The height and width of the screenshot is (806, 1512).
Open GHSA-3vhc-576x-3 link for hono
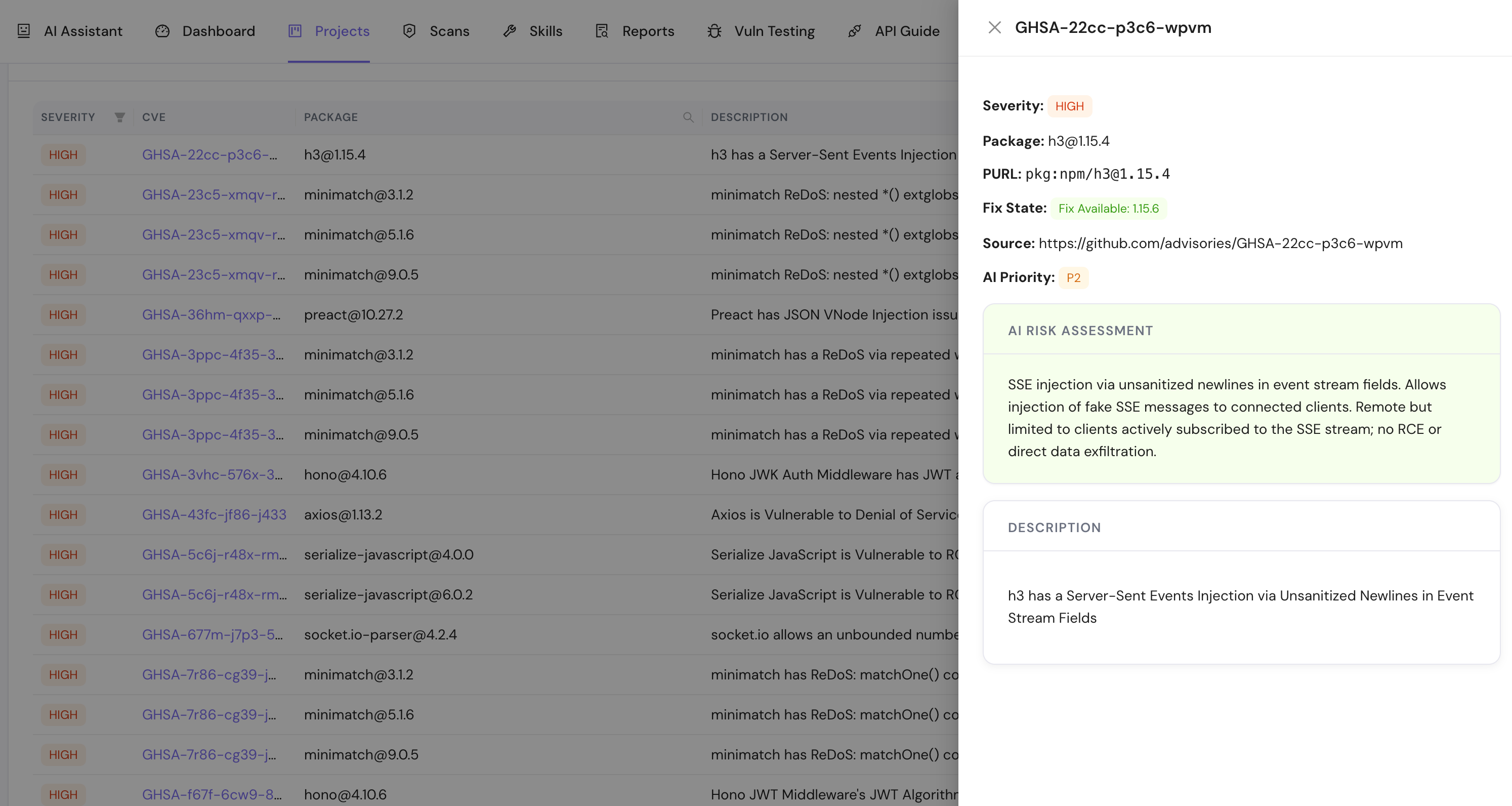(x=213, y=475)
